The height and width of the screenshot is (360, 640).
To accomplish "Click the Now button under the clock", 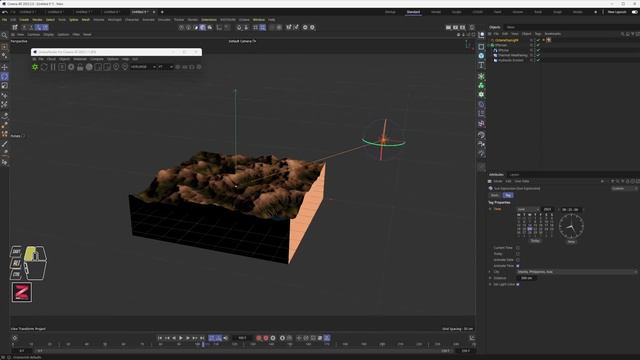I will [571, 242].
